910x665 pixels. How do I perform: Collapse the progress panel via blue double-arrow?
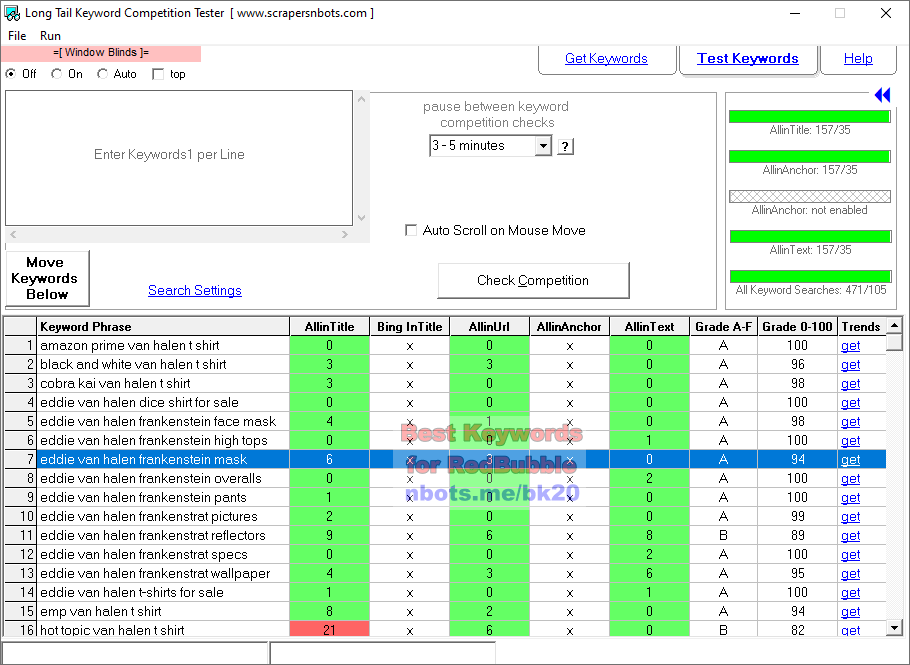pyautogui.click(x=882, y=95)
